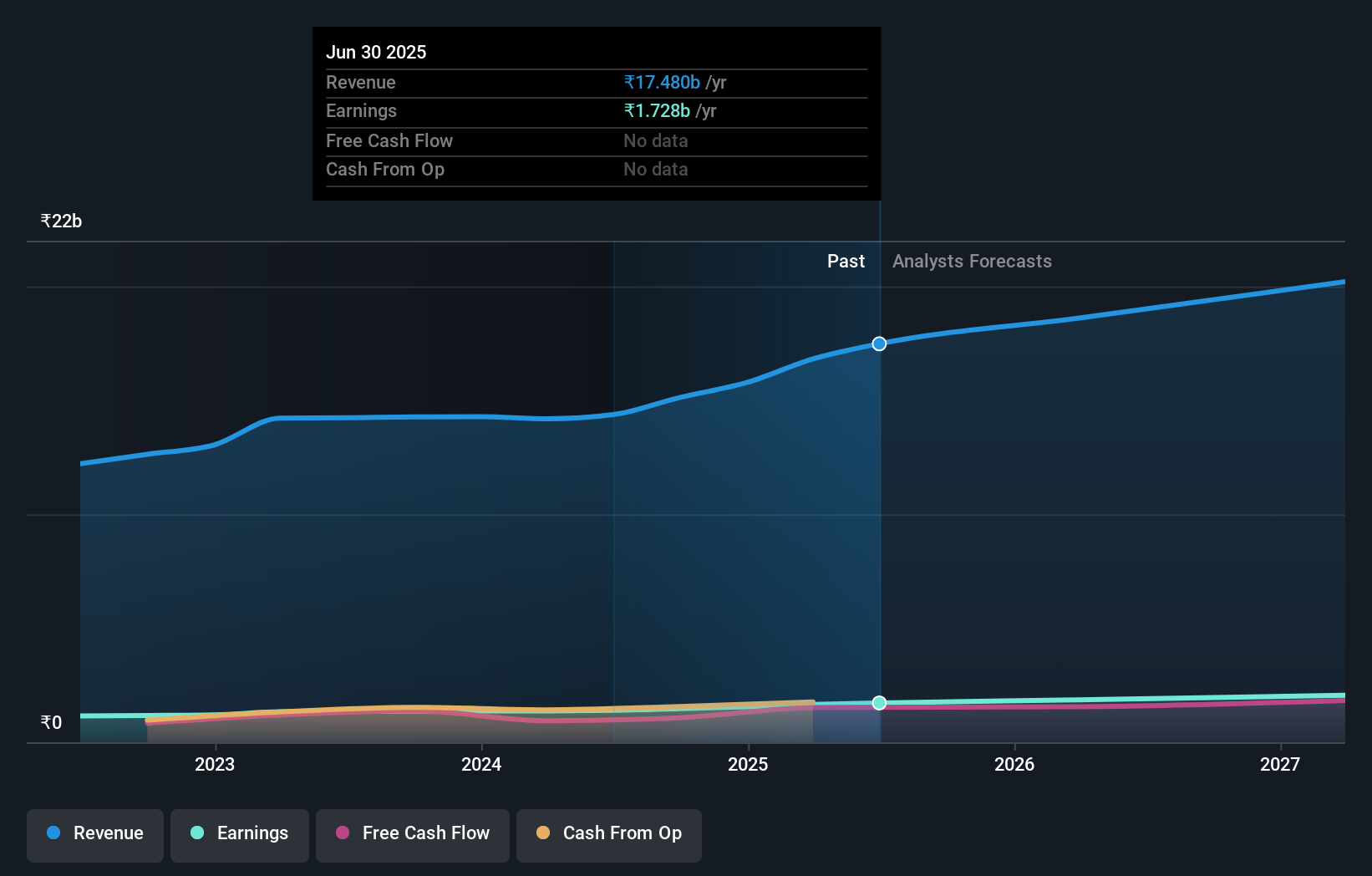Click the Earnings row label in tooltip
The image size is (1372, 876).
[361, 110]
